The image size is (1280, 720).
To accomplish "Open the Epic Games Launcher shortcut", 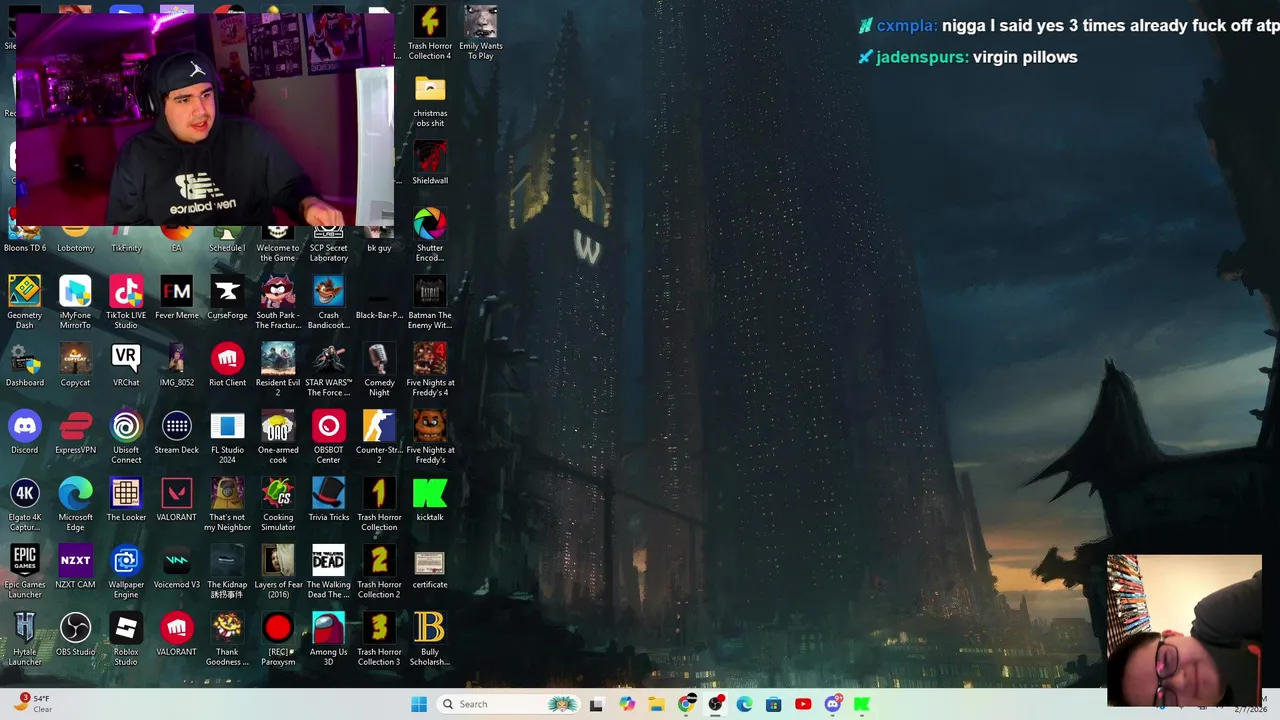I will point(25,571).
